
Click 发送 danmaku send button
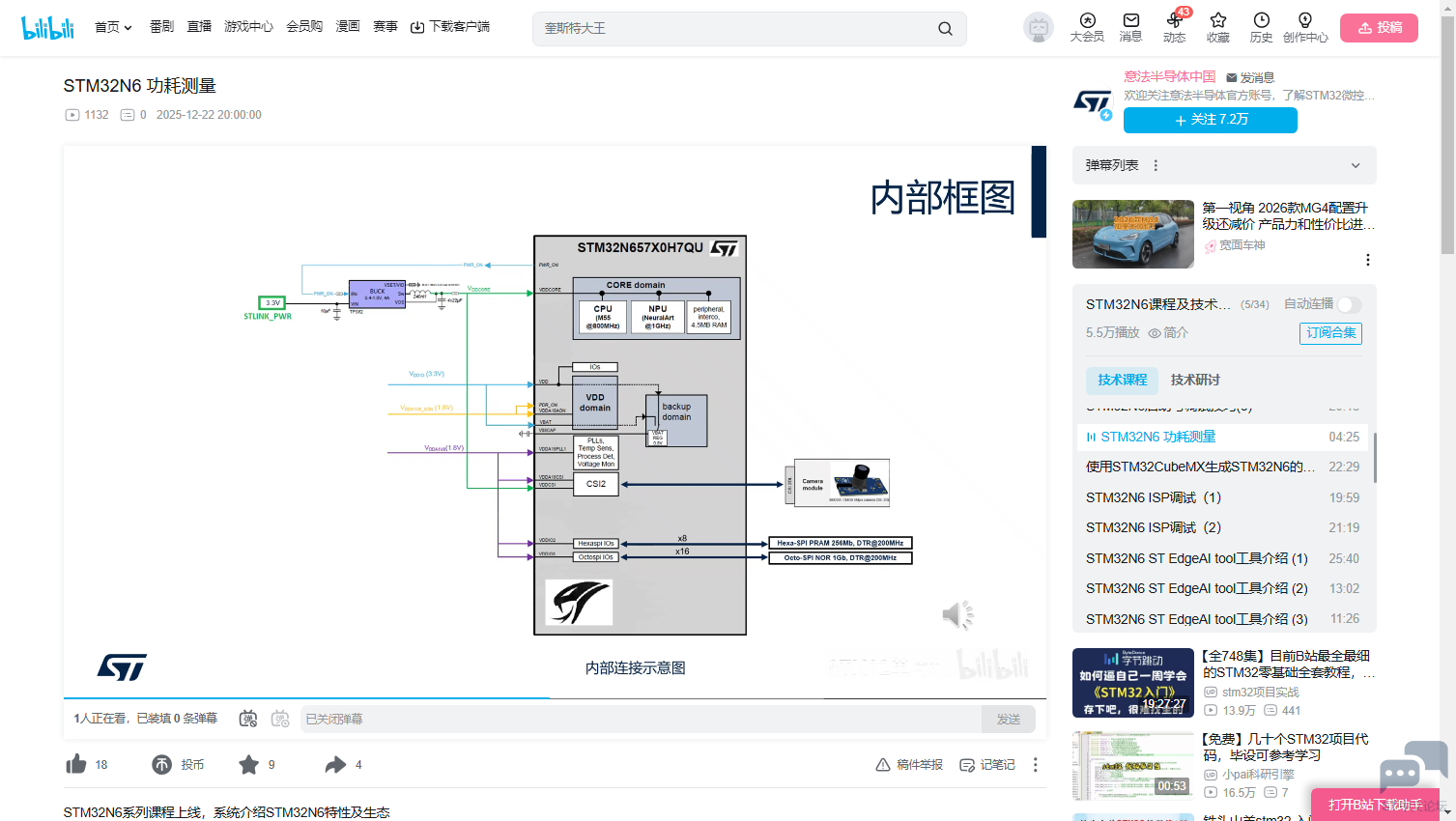[1009, 719]
